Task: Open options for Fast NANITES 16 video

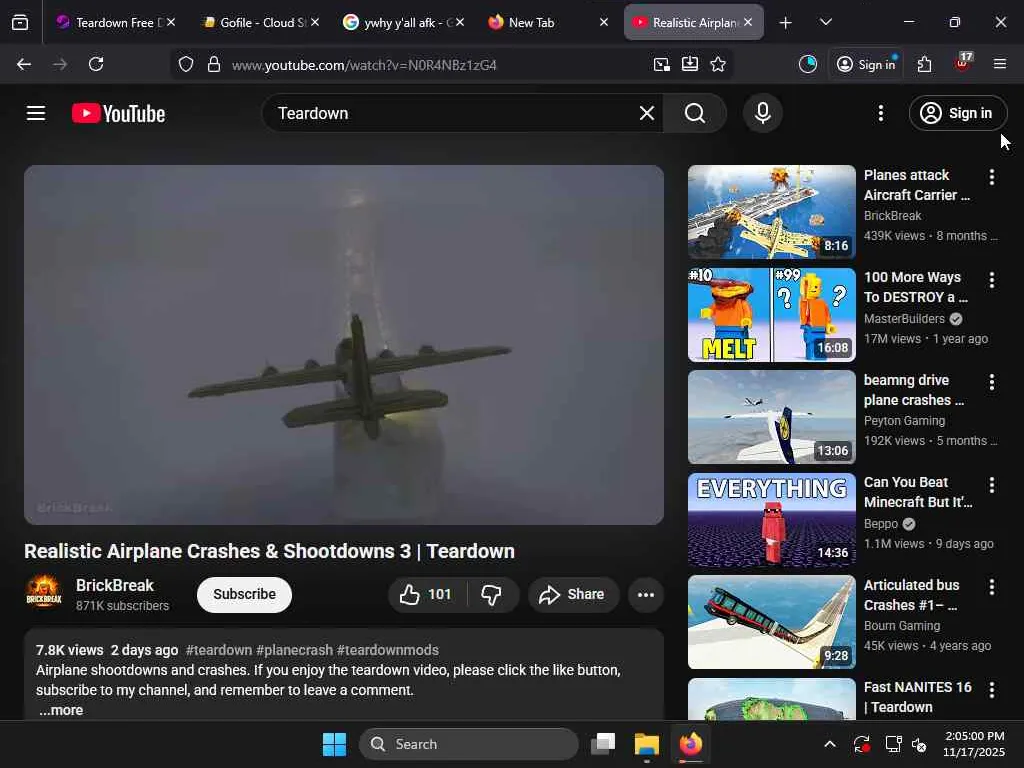Action: point(991,690)
